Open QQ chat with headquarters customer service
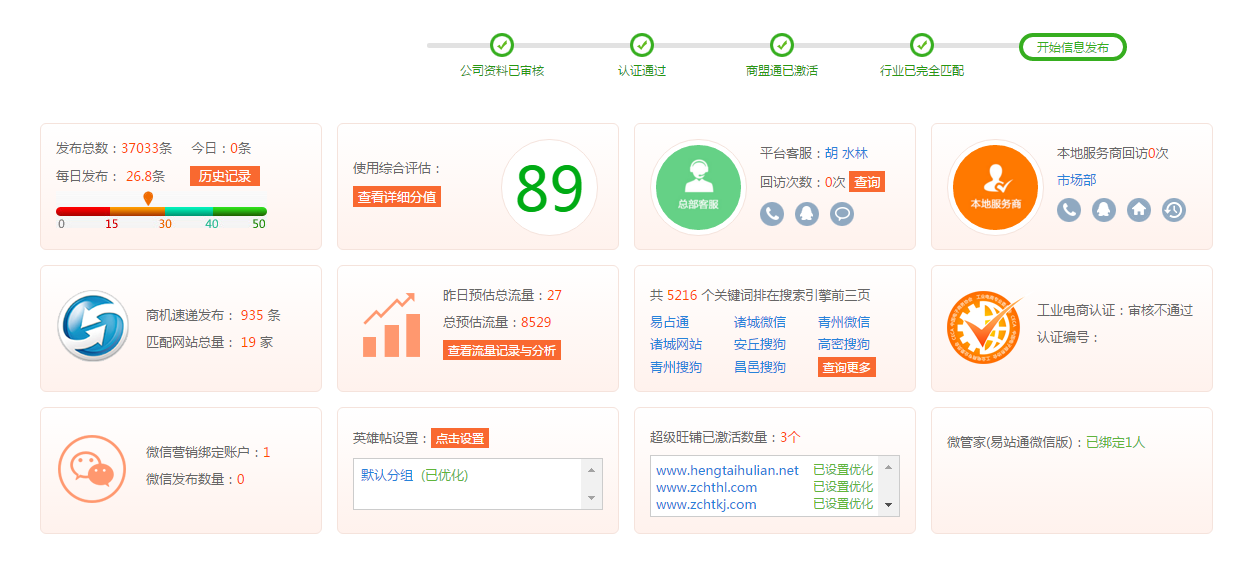1253x569 pixels. (x=807, y=213)
